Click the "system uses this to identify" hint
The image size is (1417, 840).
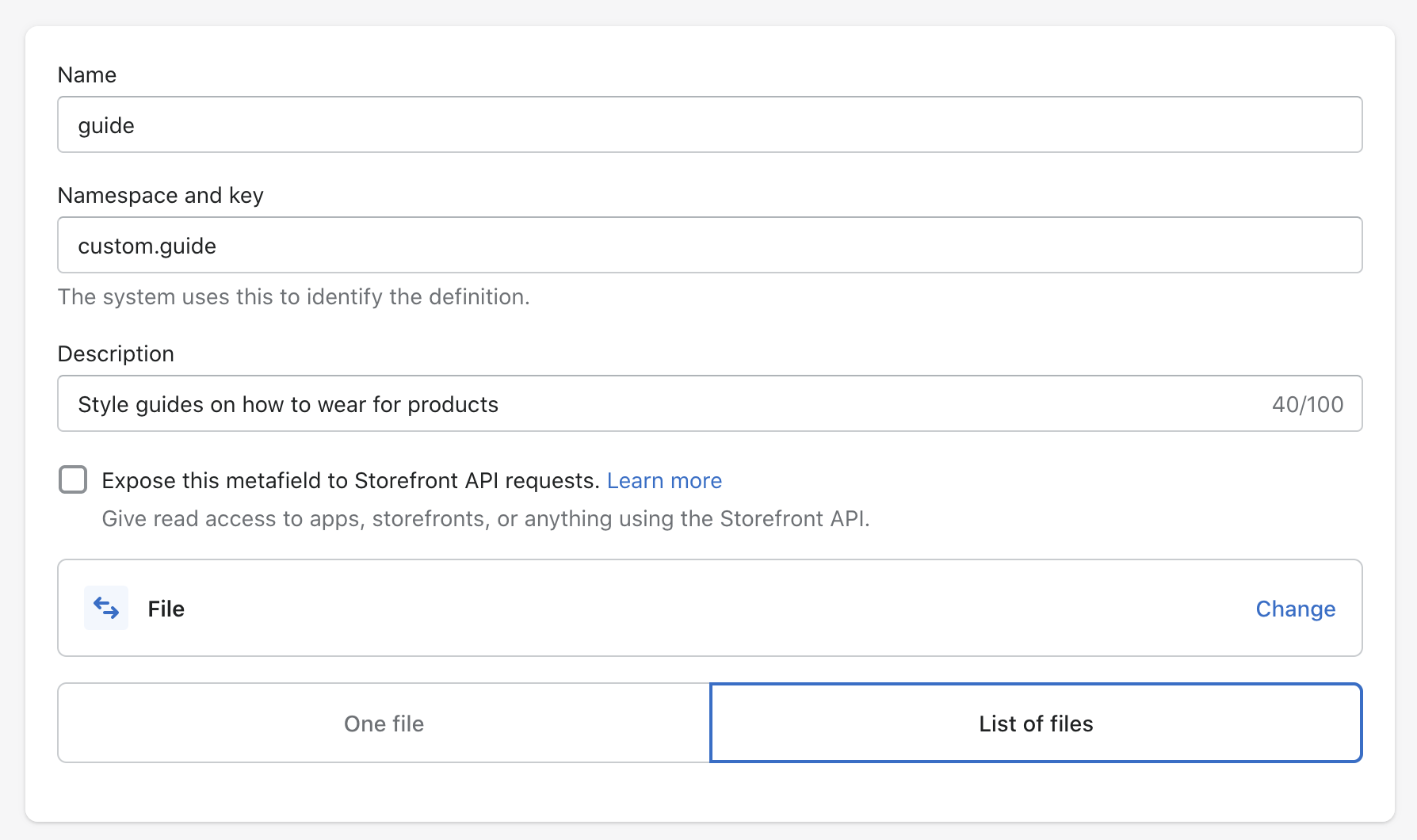[x=293, y=296]
